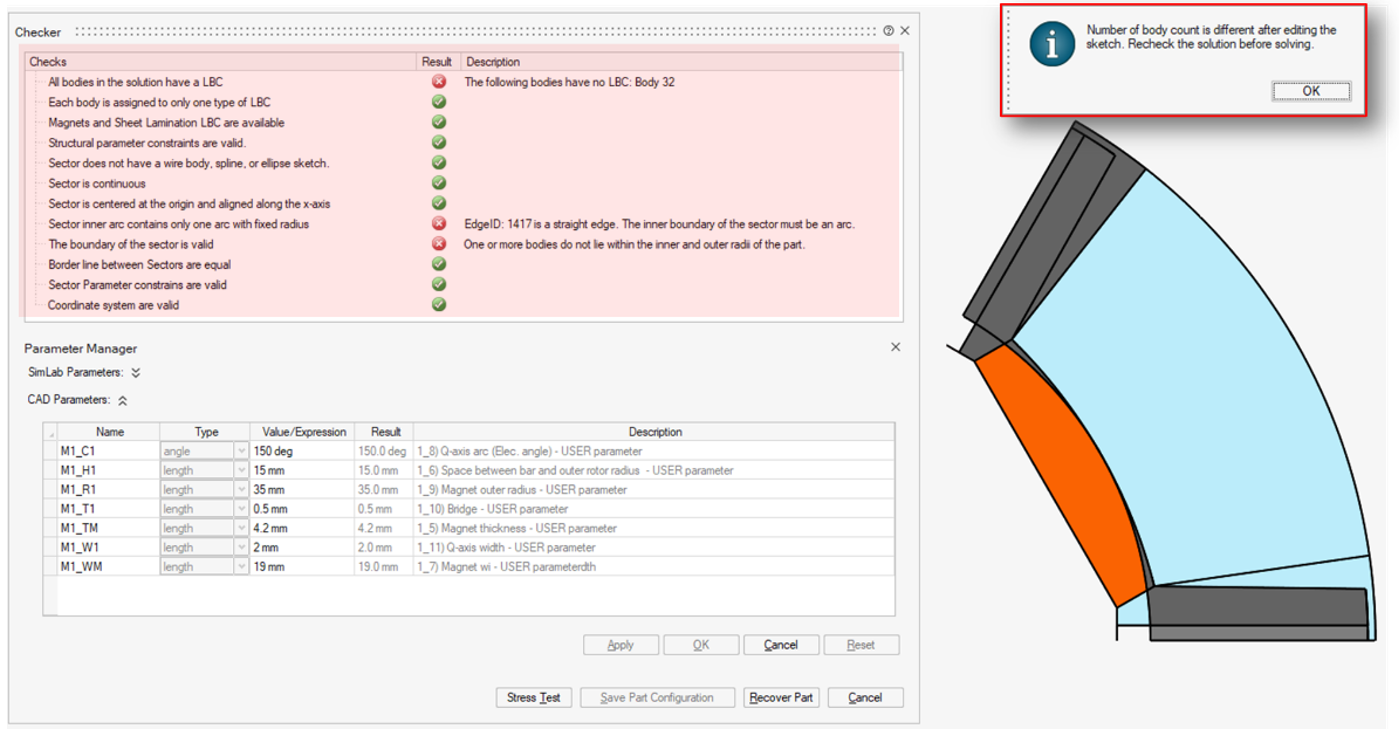
Task: Sort table by Name column header
Action: tap(110, 432)
